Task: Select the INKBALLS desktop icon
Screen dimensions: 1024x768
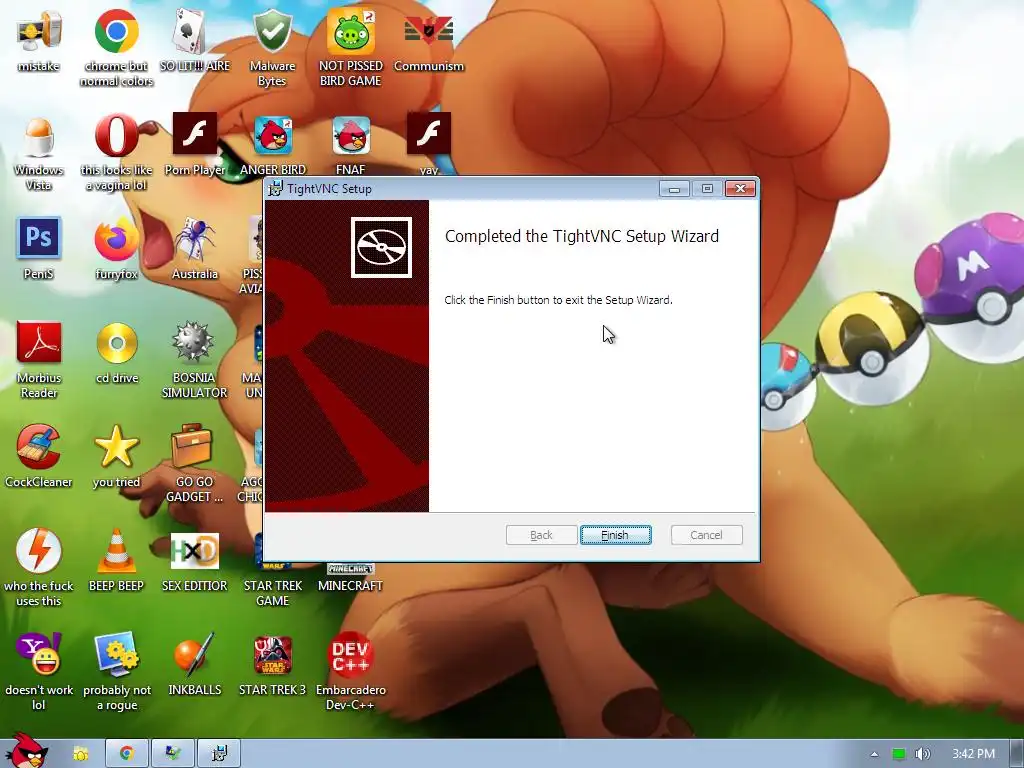Action: pos(195,664)
